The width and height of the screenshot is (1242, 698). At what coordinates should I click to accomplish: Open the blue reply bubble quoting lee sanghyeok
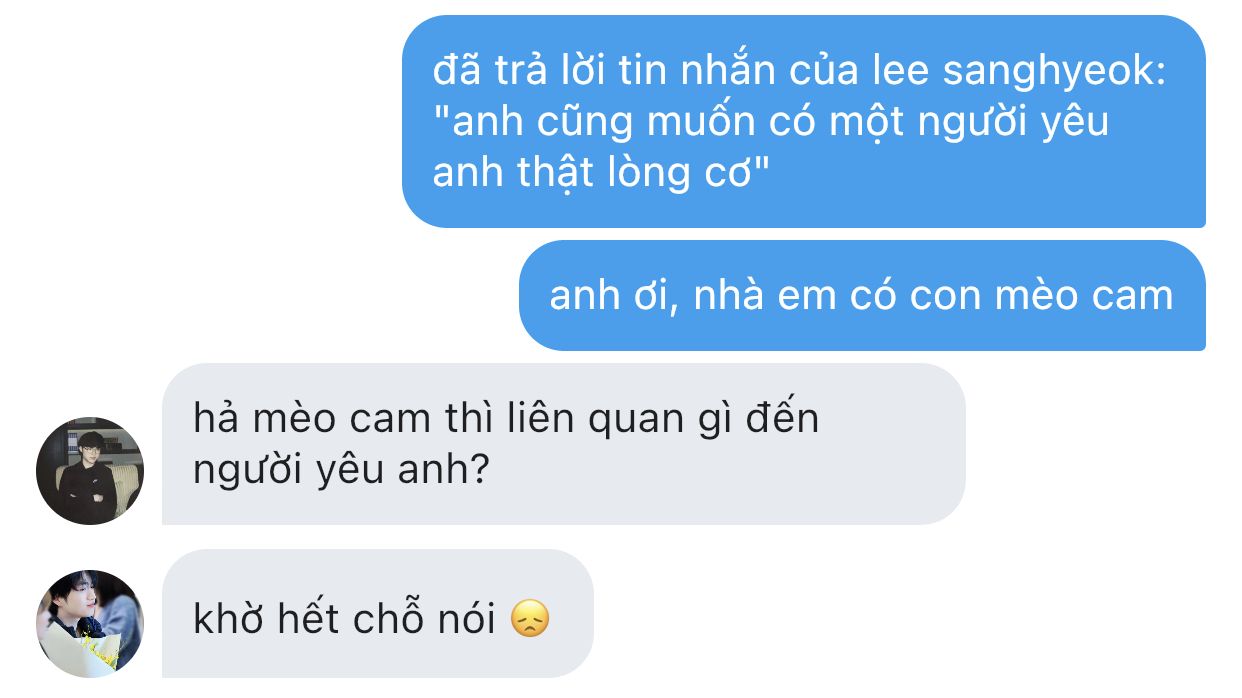(x=804, y=121)
